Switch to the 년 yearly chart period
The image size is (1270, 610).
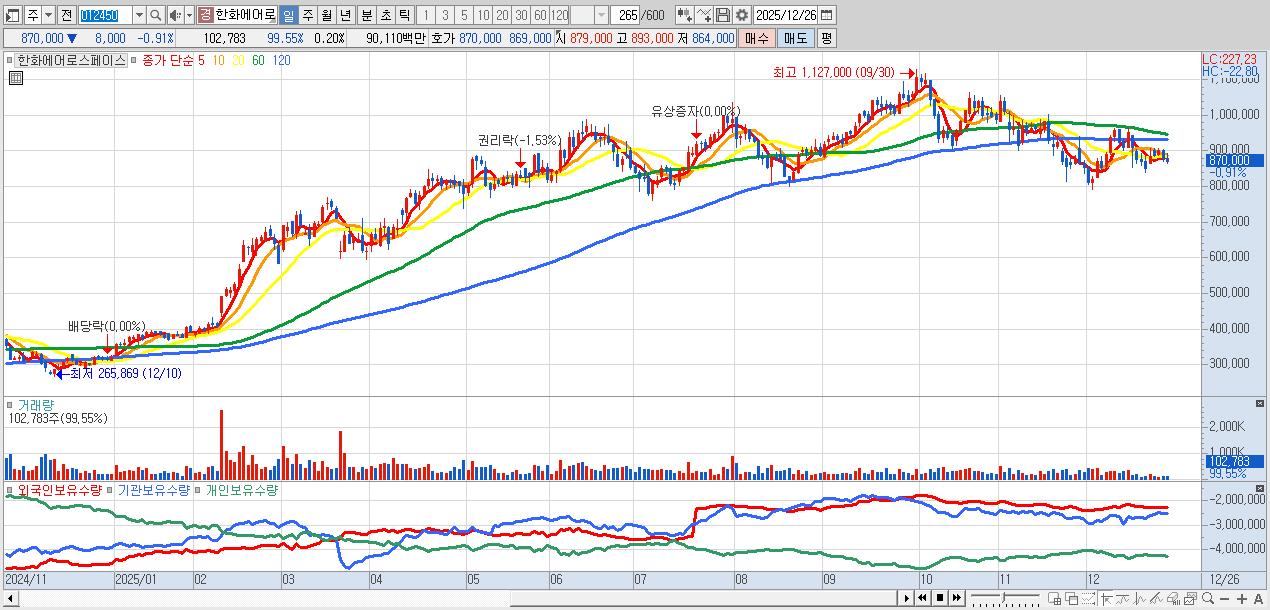pos(346,15)
